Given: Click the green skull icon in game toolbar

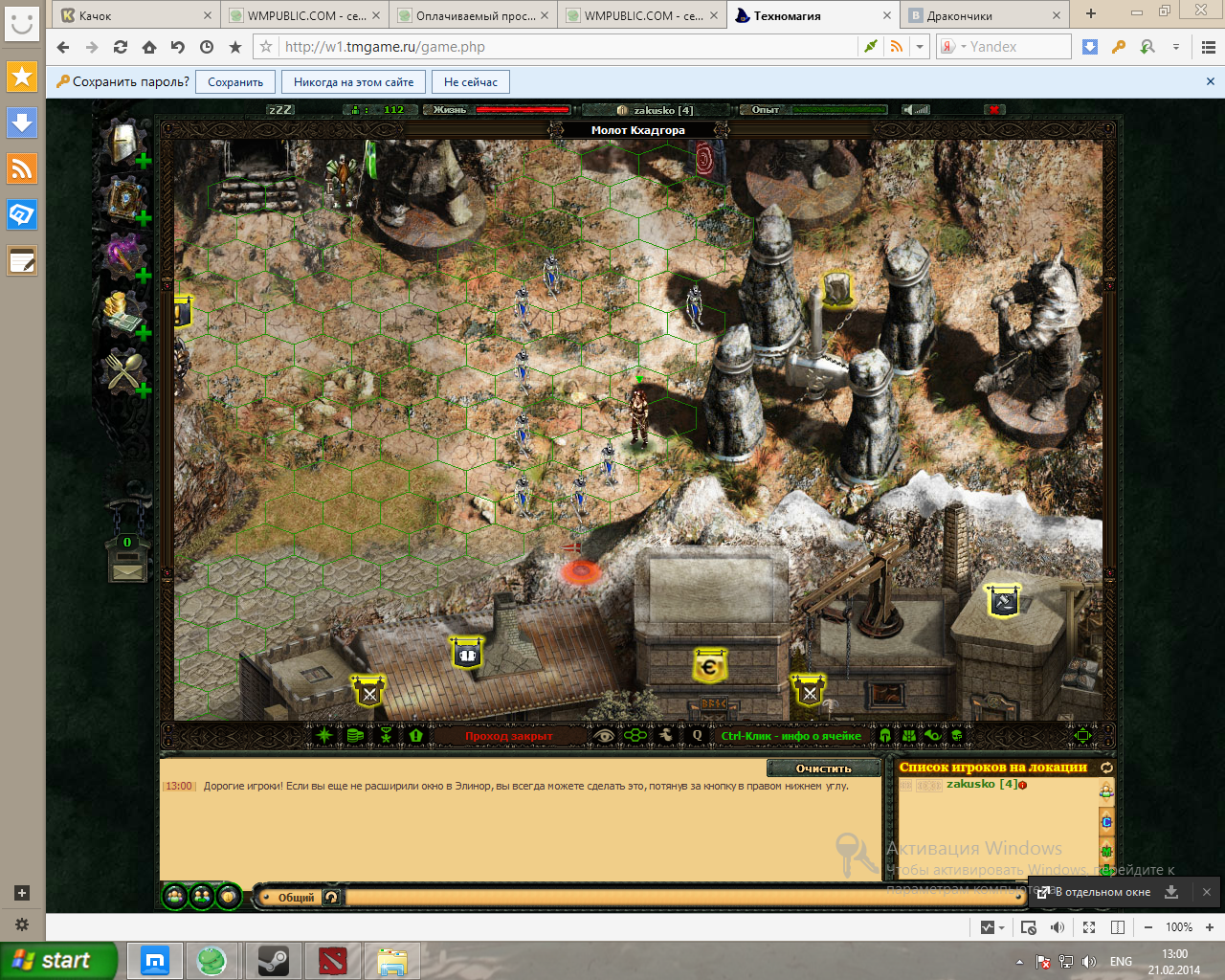Looking at the screenshot, I should [956, 735].
